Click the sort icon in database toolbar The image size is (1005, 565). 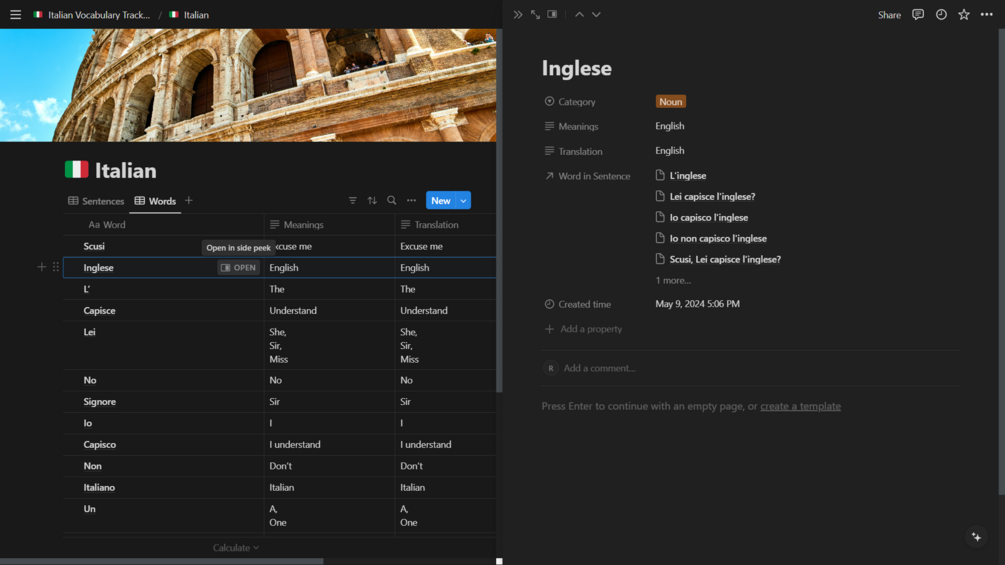372,201
